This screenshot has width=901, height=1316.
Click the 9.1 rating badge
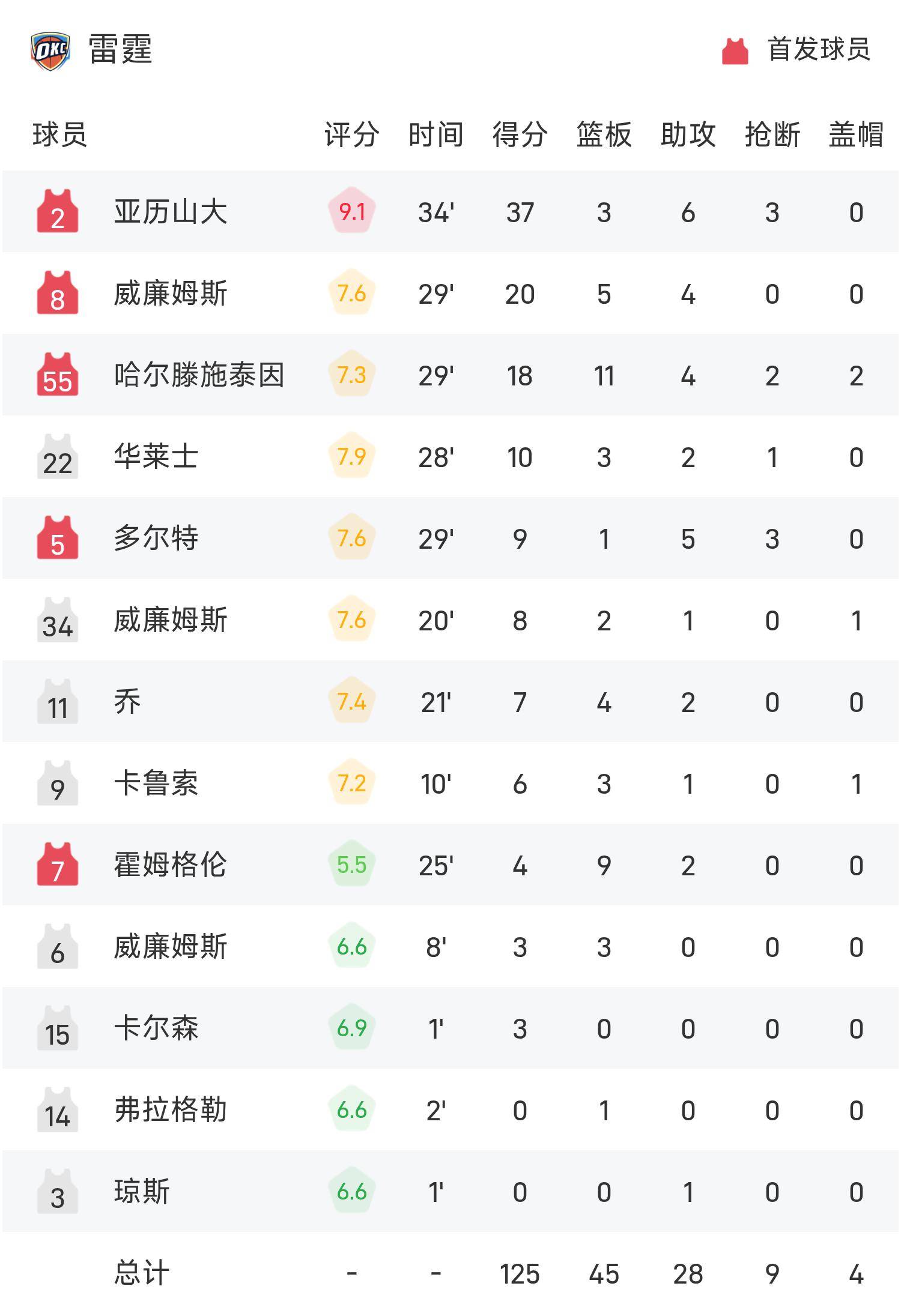(352, 211)
